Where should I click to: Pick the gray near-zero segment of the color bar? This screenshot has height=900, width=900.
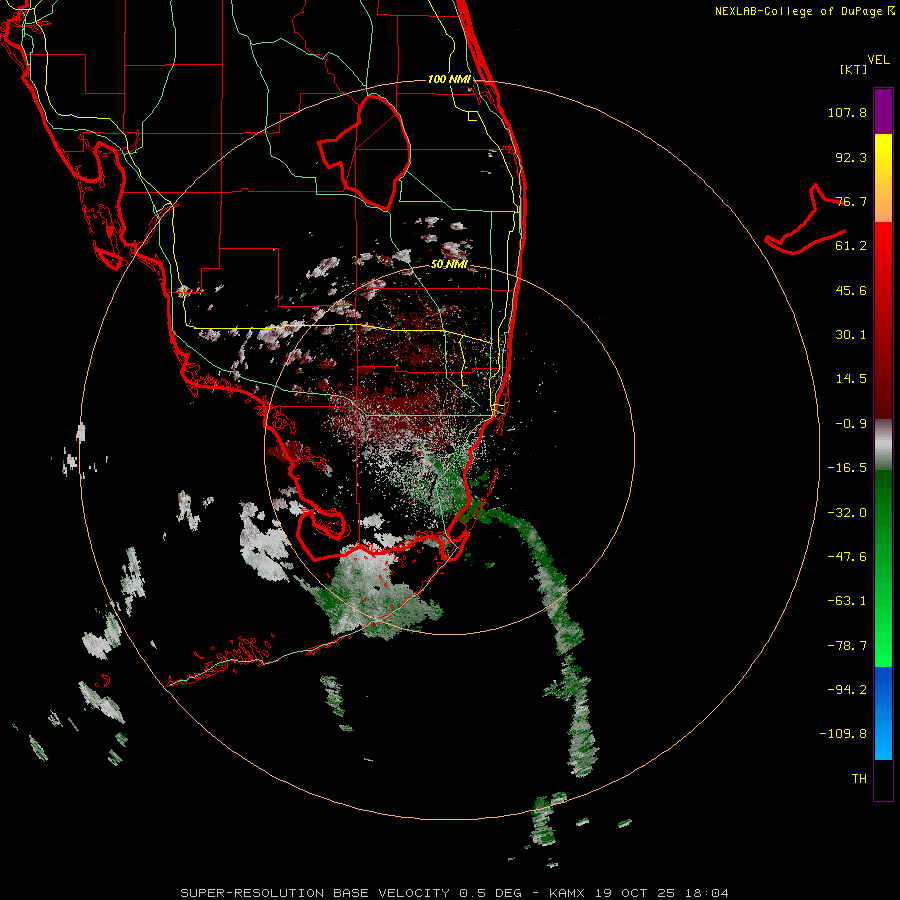883,445
